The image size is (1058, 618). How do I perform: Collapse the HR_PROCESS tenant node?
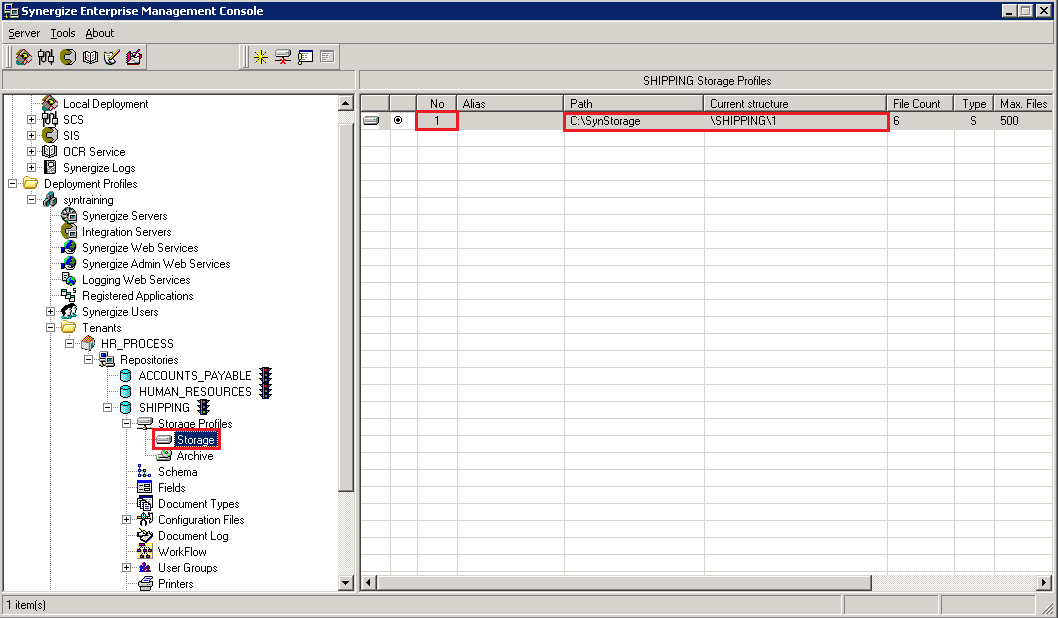pos(69,343)
